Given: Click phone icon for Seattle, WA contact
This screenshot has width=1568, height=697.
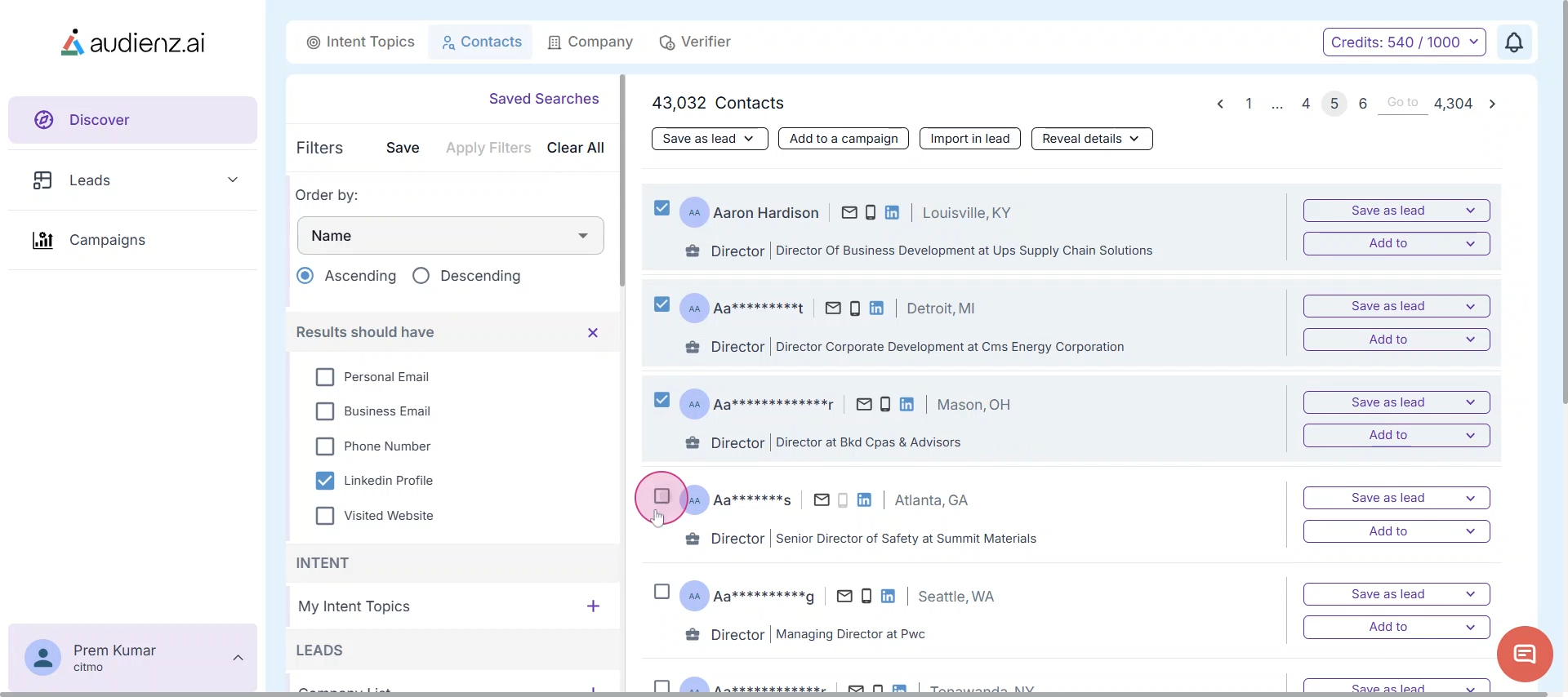Looking at the screenshot, I should coord(866,596).
